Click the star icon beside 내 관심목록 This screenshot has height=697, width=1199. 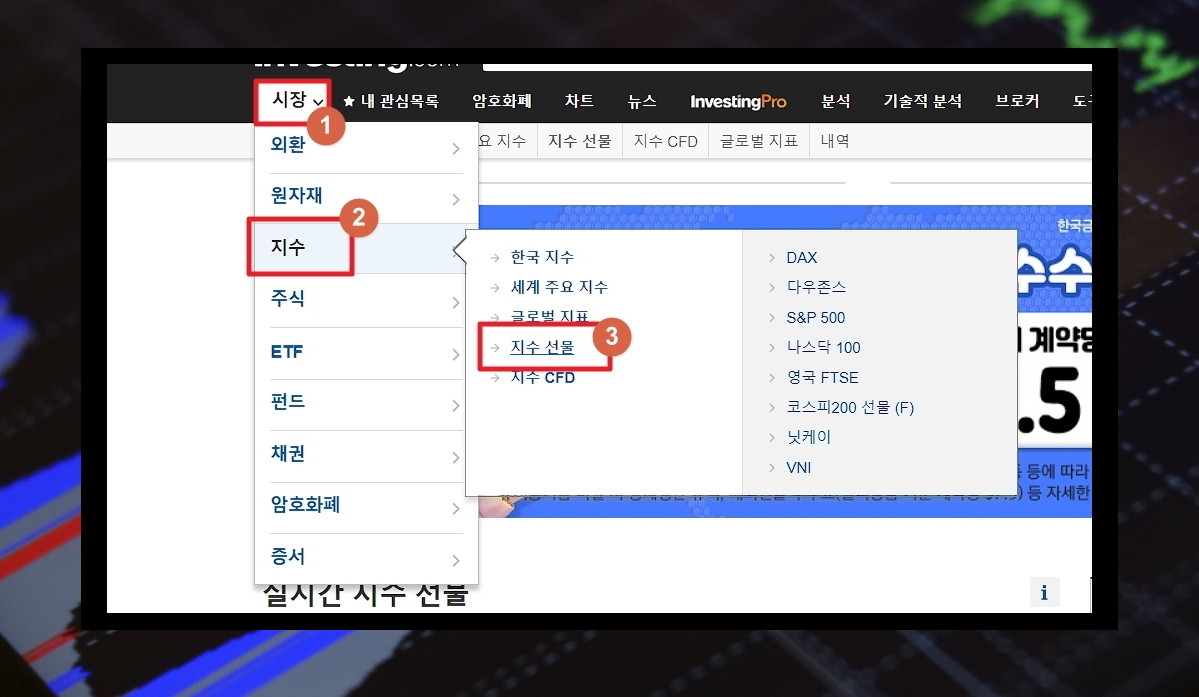point(349,101)
